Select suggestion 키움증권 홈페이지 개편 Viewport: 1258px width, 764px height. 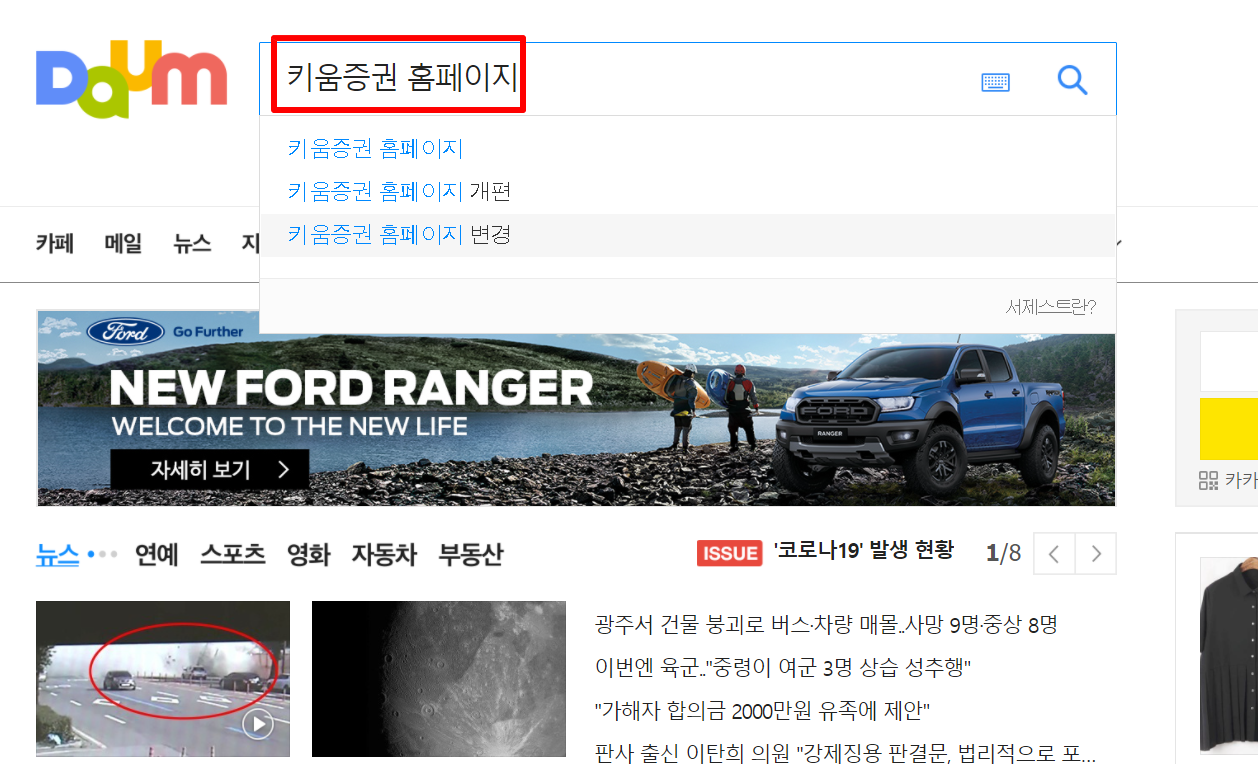click(x=399, y=191)
